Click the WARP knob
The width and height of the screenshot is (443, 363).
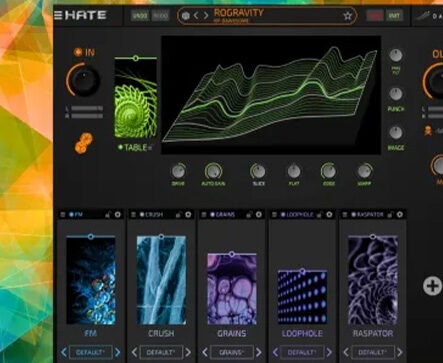pos(364,171)
